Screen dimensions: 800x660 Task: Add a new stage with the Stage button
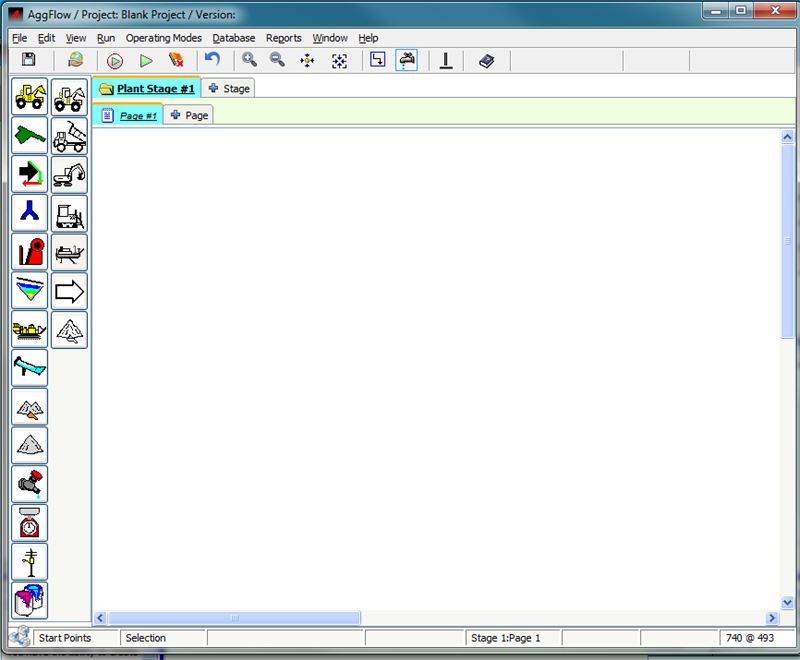229,89
